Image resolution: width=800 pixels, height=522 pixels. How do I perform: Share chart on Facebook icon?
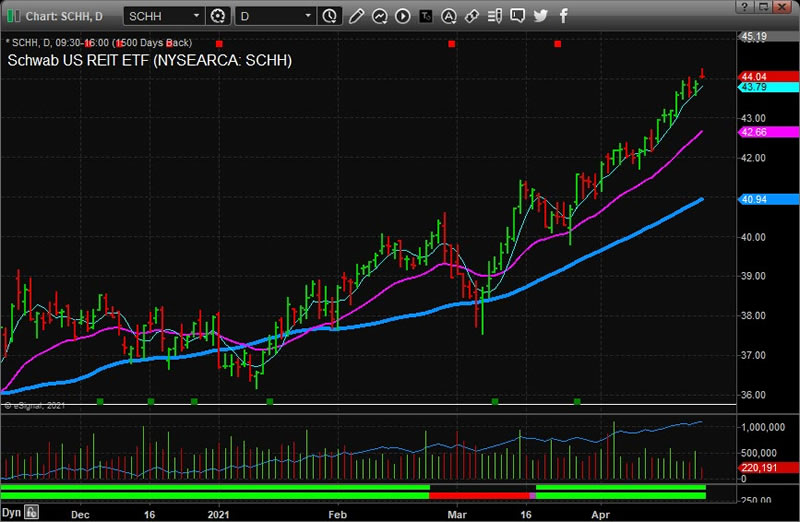(x=564, y=16)
